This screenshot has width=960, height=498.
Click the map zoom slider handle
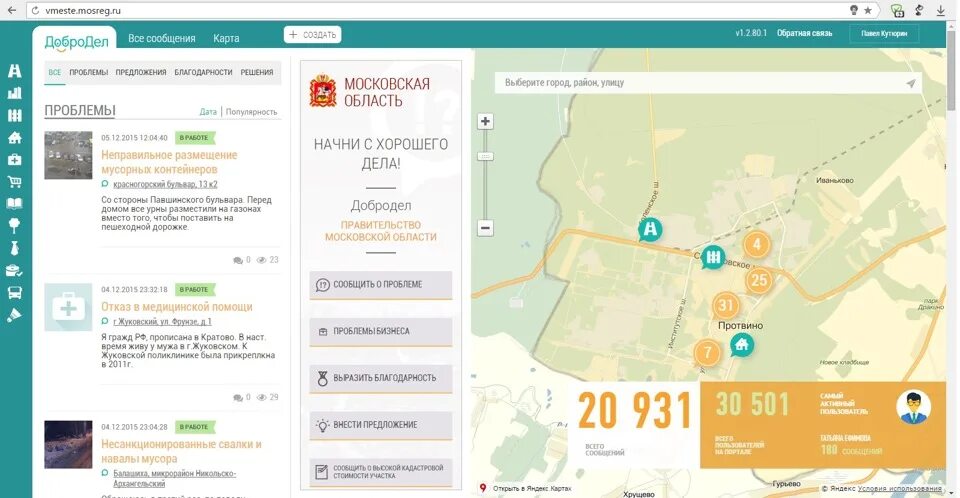coord(486,157)
